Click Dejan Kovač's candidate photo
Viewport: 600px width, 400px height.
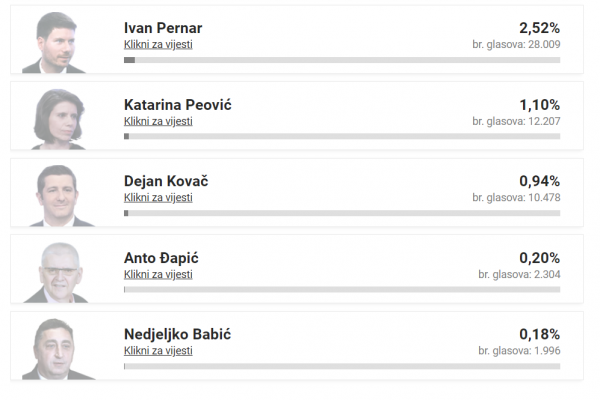[59, 196]
